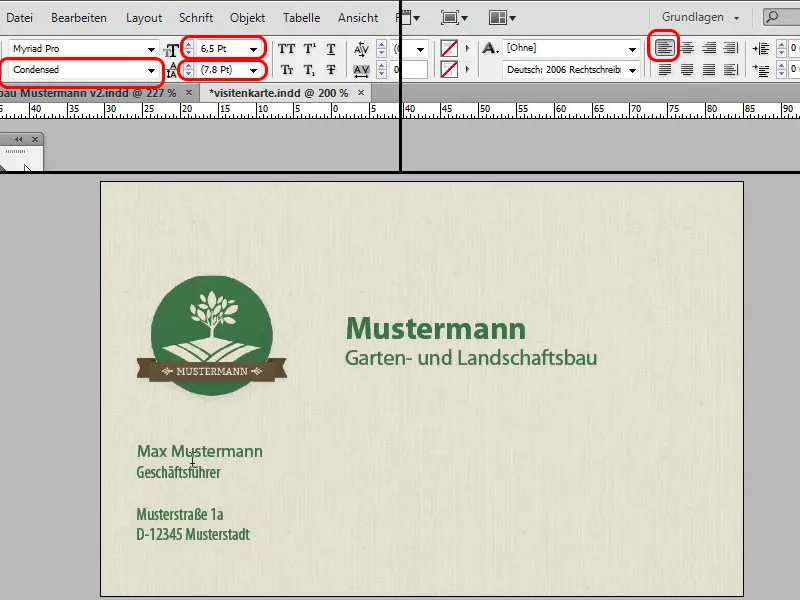800x600 pixels.
Task: Align text away from the spine
Action: tap(731, 69)
